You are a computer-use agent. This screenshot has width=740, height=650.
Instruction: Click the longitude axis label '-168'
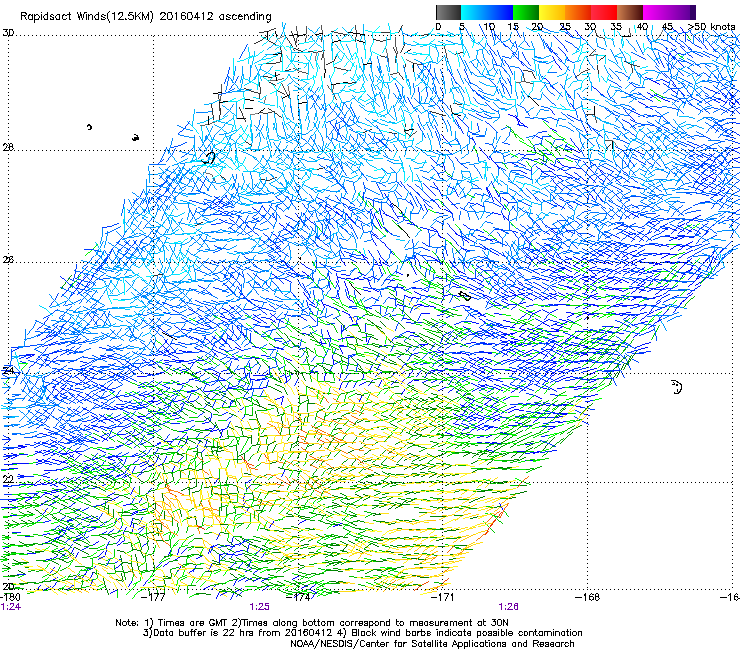588,597
